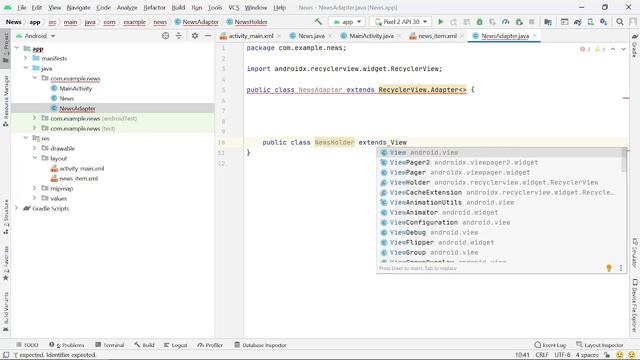Expand the mipmap folder
The height and width of the screenshot is (360, 640).
[35, 188]
